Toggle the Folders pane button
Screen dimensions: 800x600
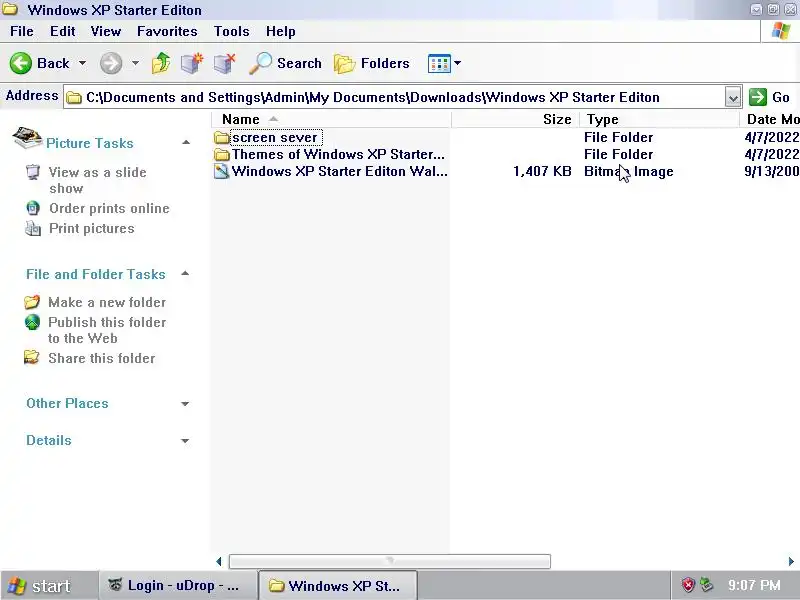(x=372, y=63)
